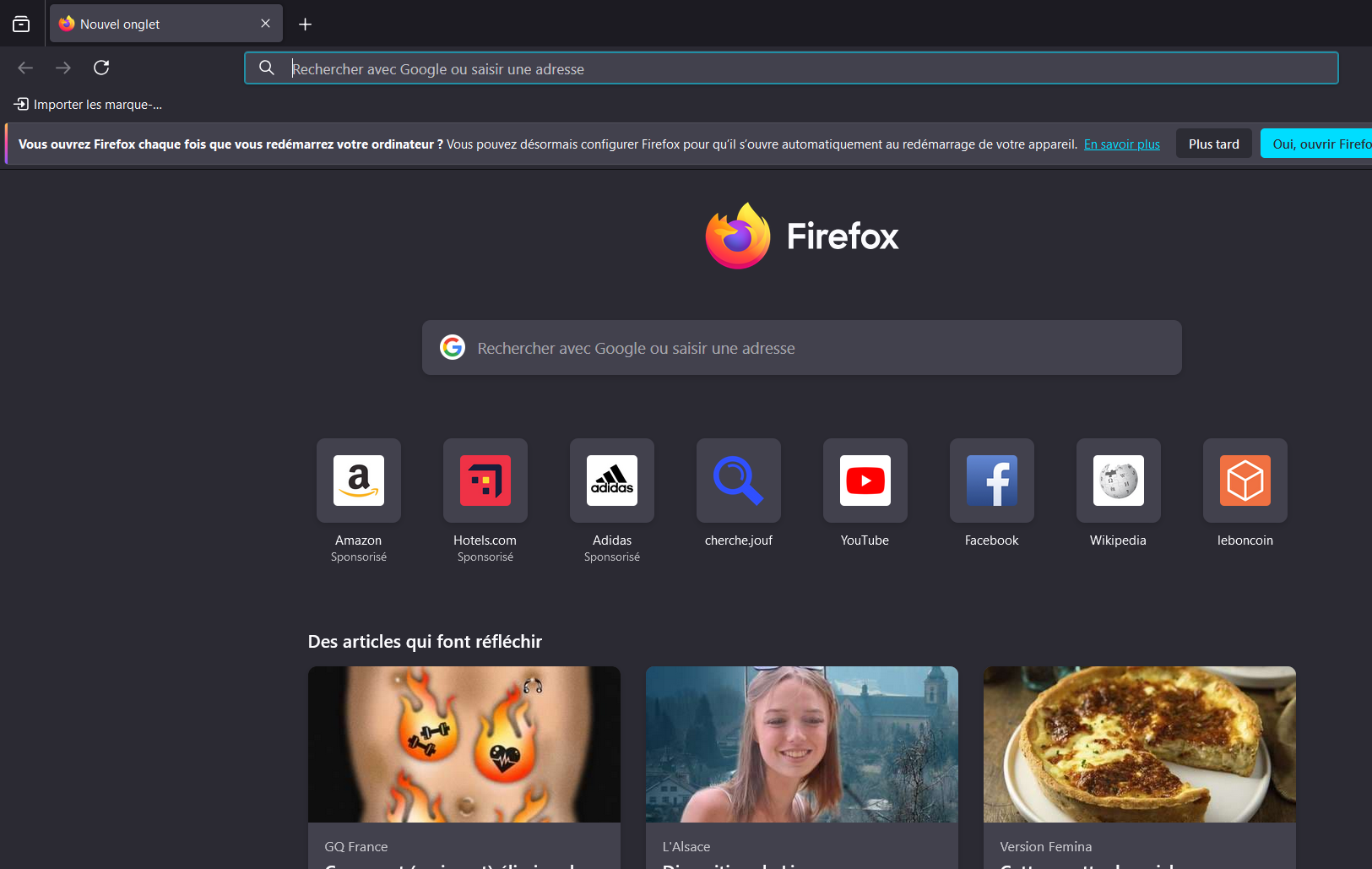Click Importer les marque-pages bookmark item

click(89, 105)
